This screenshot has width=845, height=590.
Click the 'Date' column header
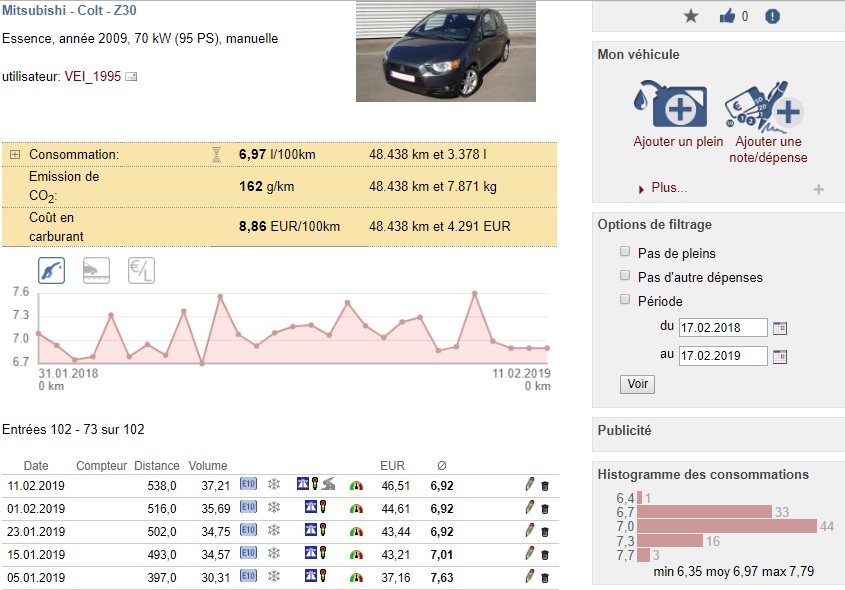(x=36, y=466)
